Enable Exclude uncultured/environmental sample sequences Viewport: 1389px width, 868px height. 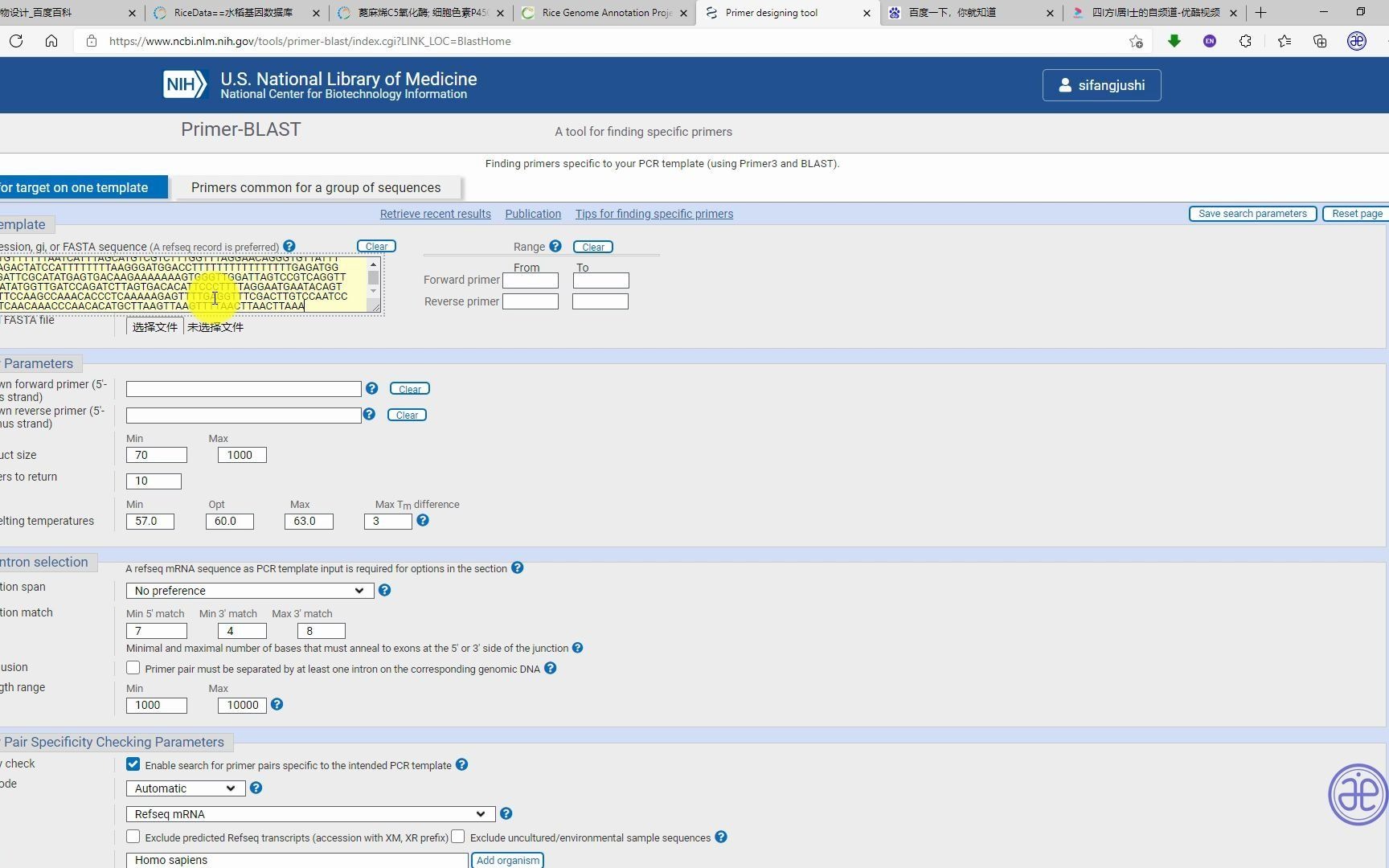pos(458,837)
